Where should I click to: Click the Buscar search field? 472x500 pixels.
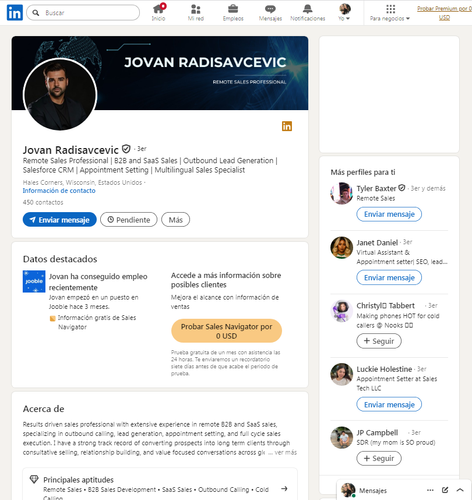[83, 13]
